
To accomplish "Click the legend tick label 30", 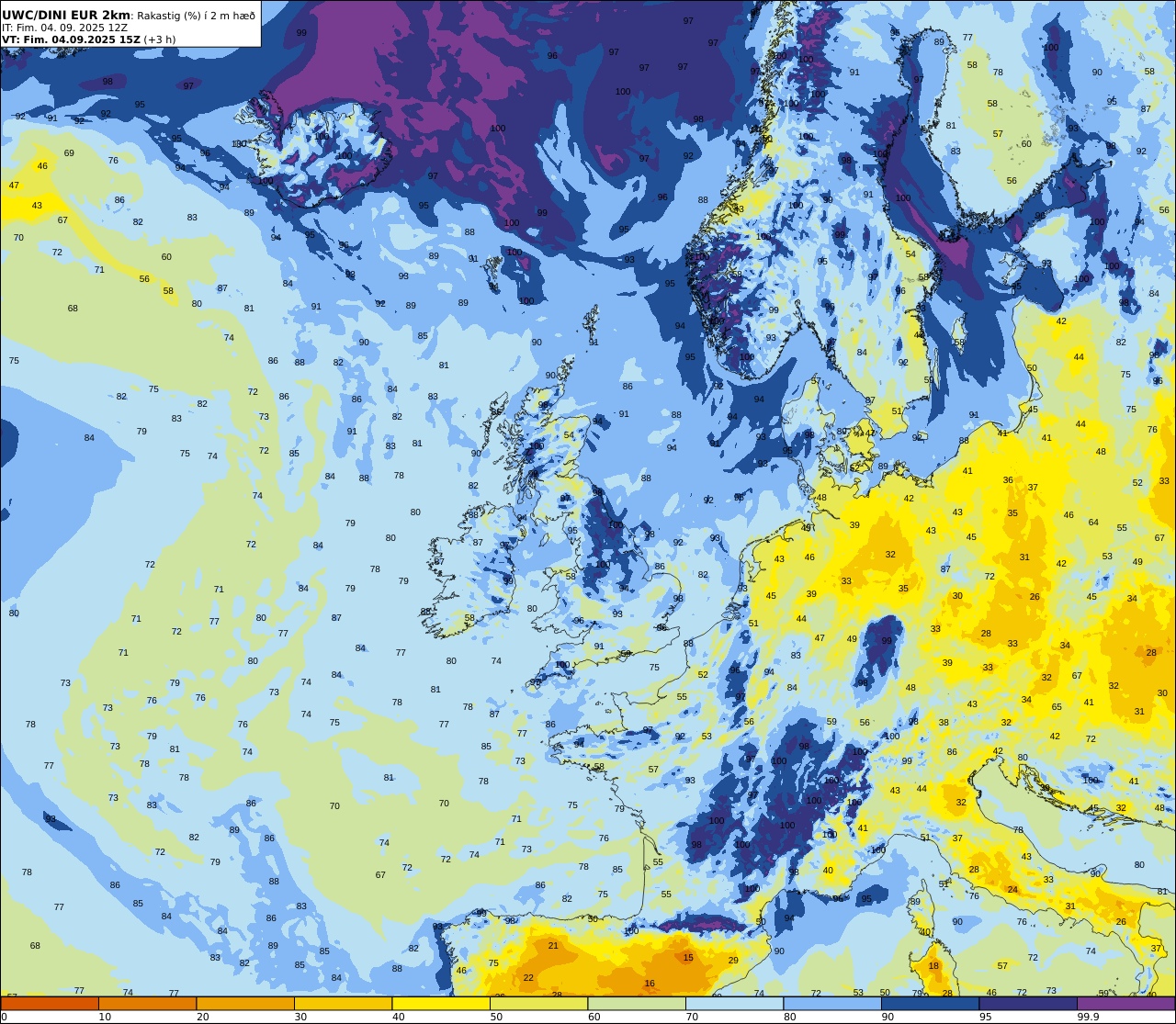I will 300,1017.
